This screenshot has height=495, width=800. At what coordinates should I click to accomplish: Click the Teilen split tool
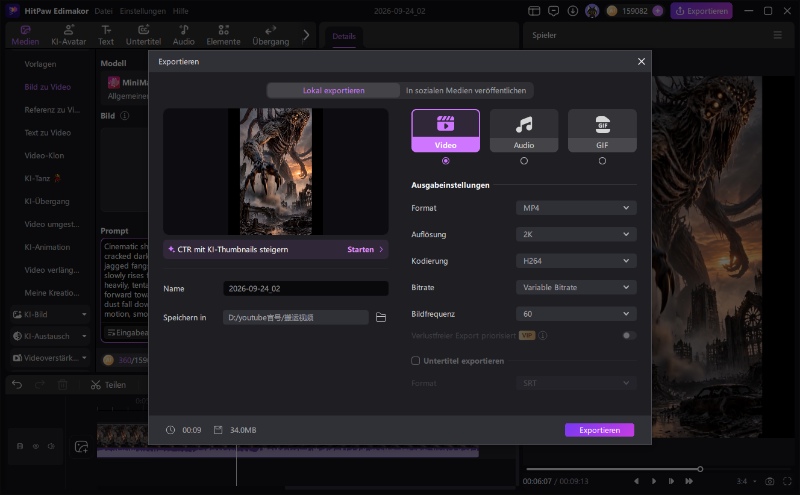click(x=108, y=385)
